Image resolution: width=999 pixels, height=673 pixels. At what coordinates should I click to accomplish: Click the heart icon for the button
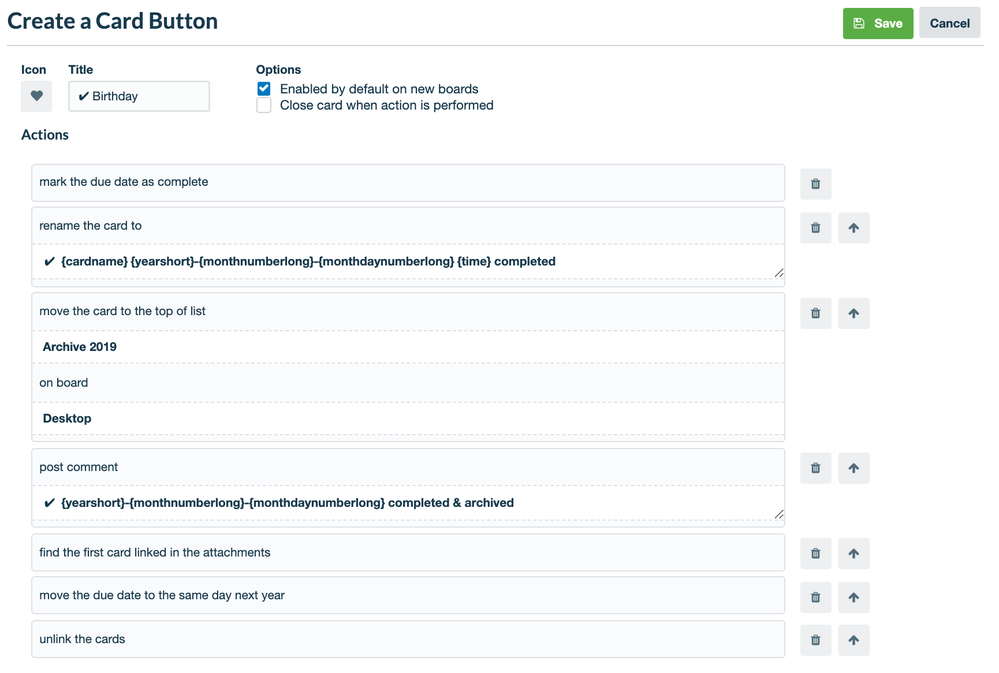click(x=36, y=96)
